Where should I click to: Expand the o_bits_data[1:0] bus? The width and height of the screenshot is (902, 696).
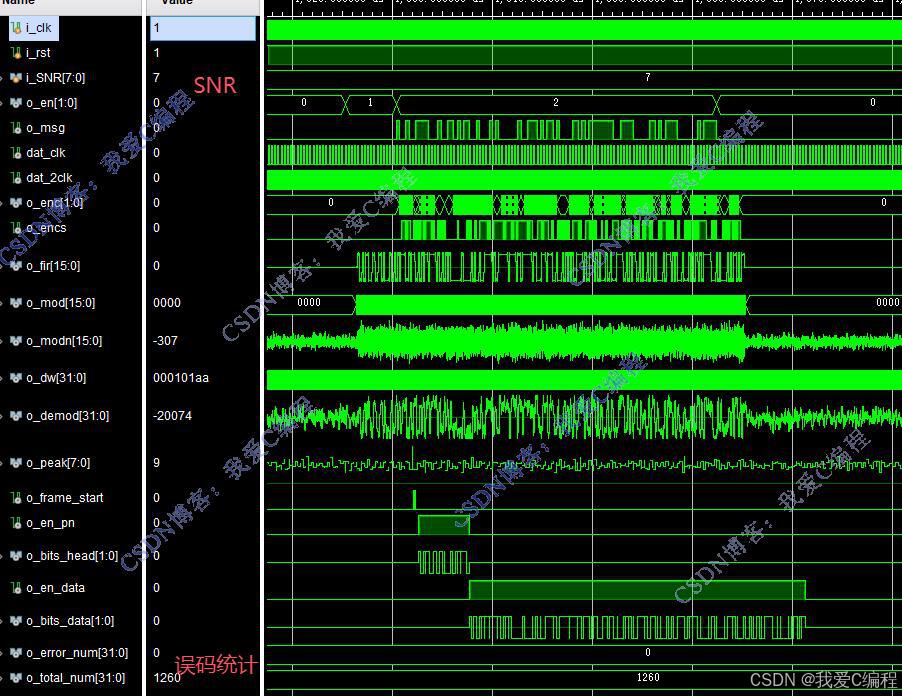click(x=2, y=621)
